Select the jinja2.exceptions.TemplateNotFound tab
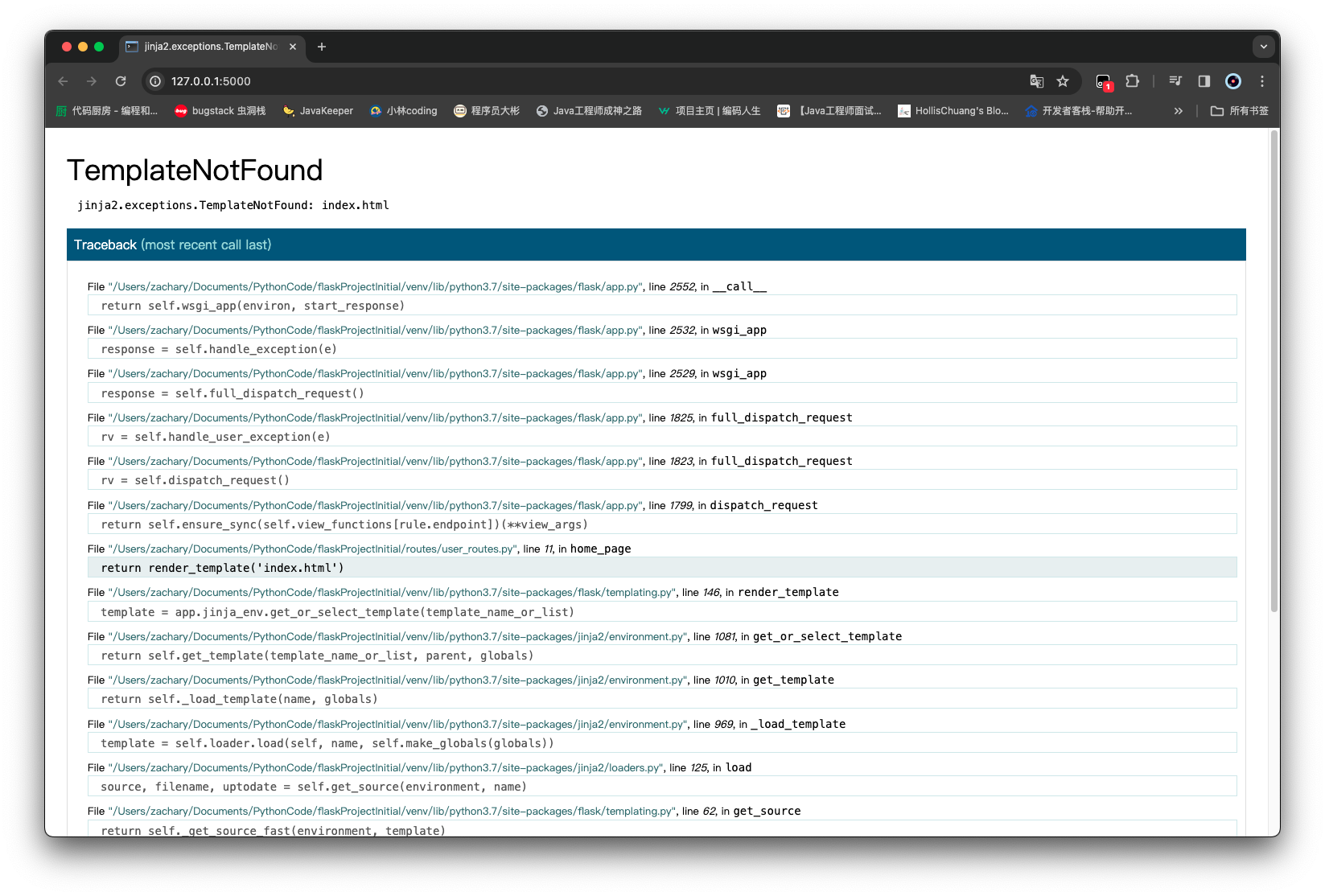1325x896 pixels. (x=210, y=47)
